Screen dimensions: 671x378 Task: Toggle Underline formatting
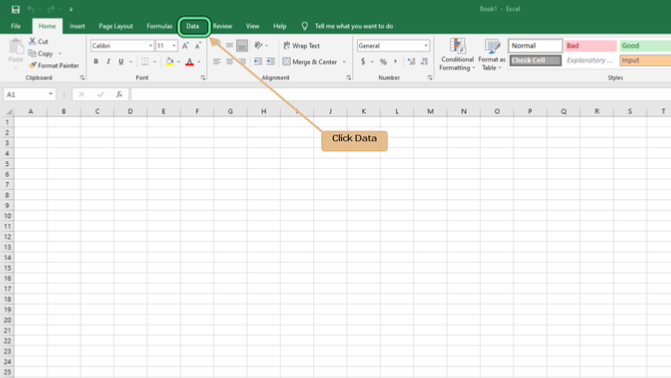121,62
